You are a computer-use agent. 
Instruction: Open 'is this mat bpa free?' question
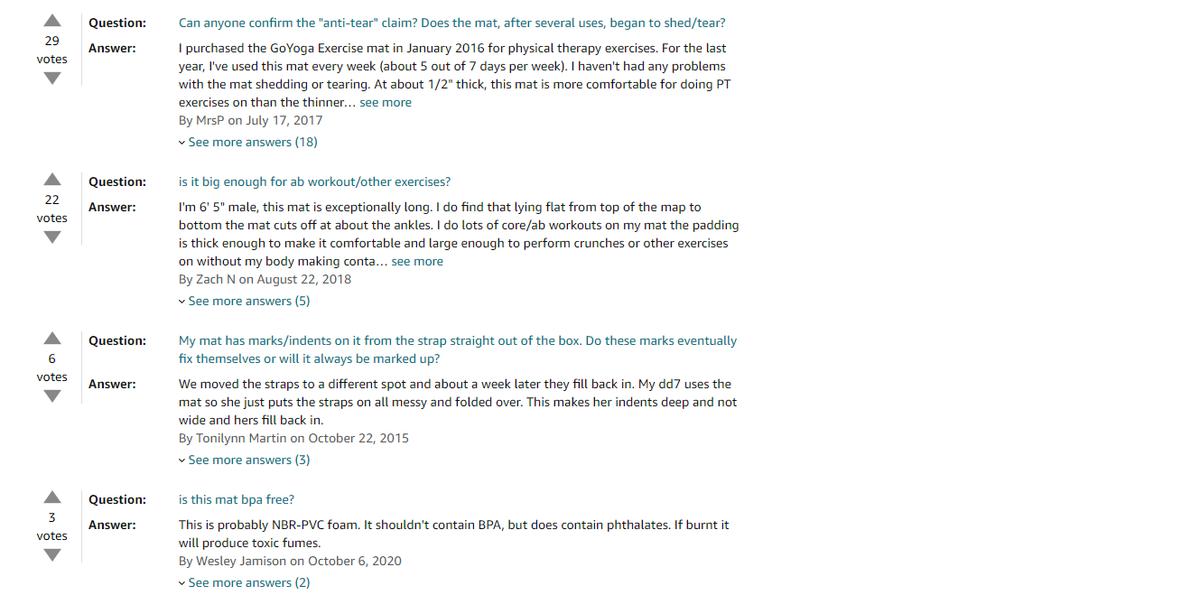click(236, 500)
